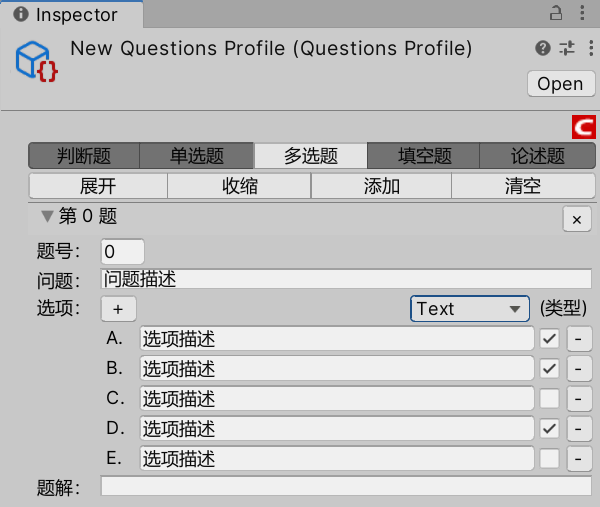Remove option B with minus button
Viewport: 600px width, 507px height.
[579, 368]
